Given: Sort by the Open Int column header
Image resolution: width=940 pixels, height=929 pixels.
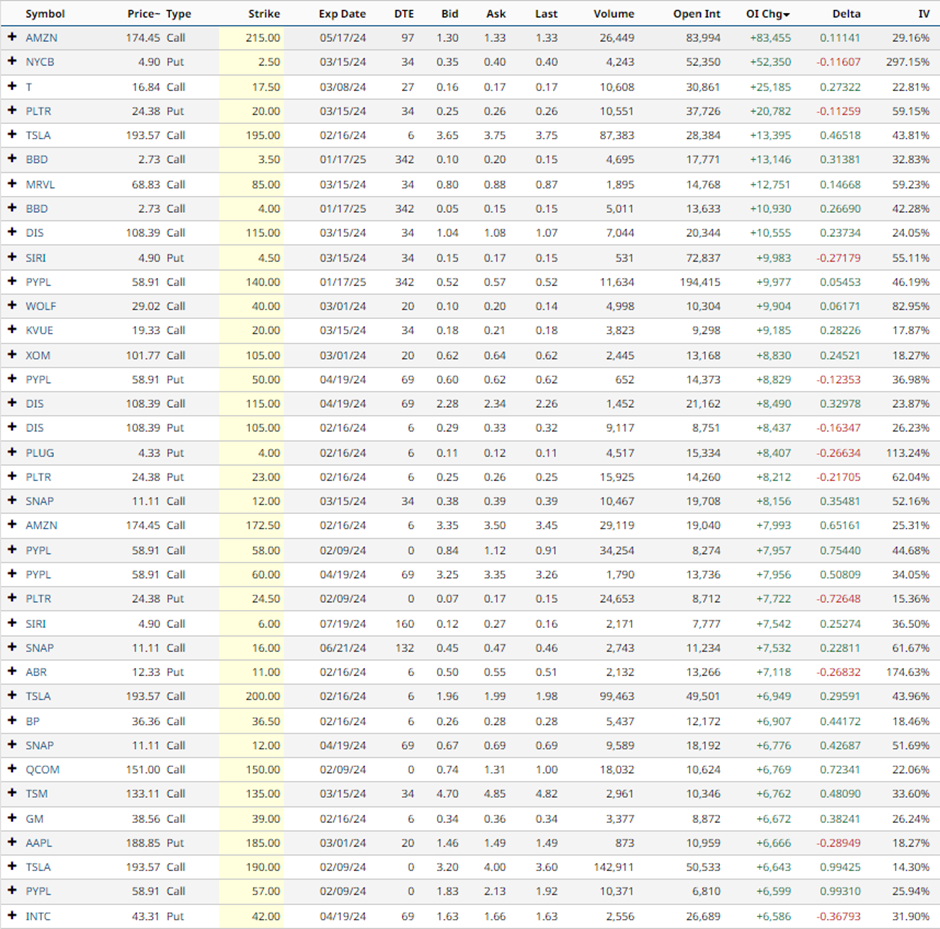Looking at the screenshot, I should 697,14.
